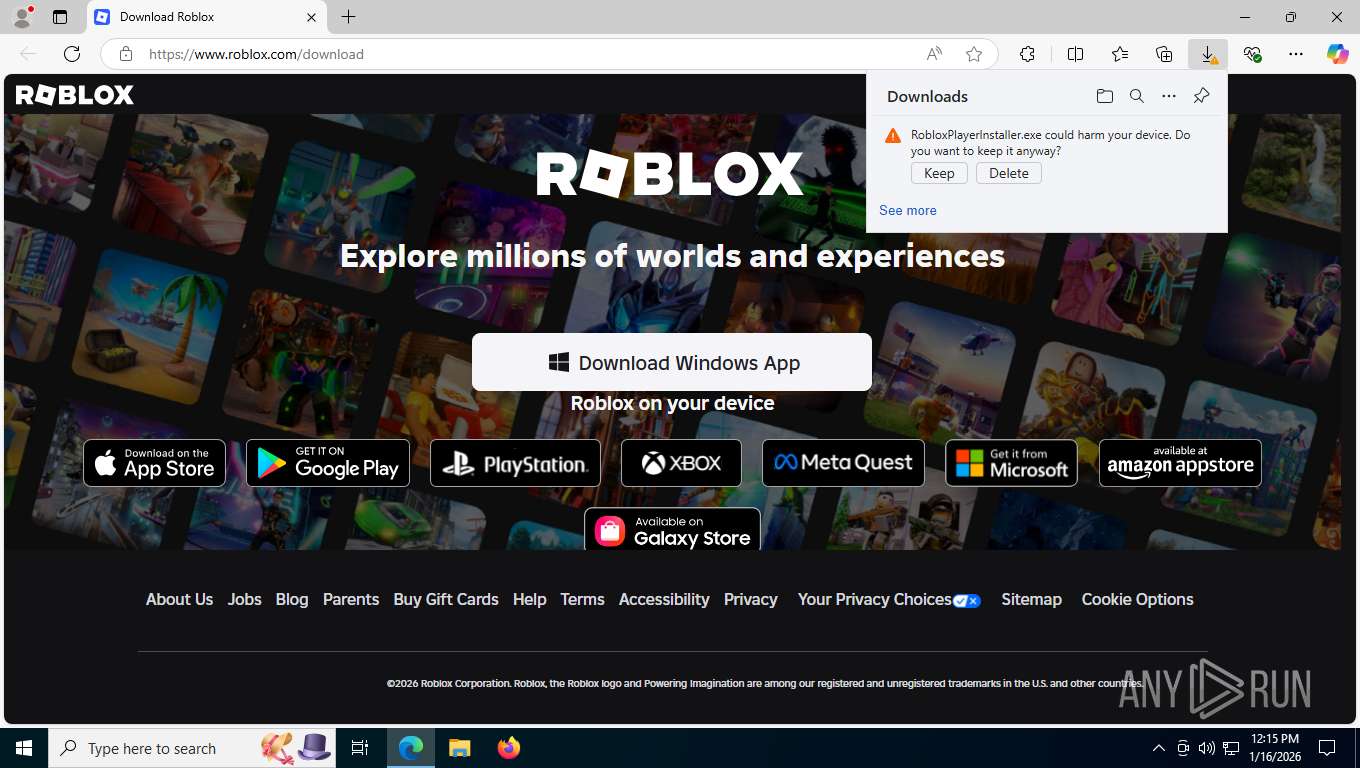The image size is (1360, 768).
Task: Open the Extensions icon
Action: coord(1027,54)
